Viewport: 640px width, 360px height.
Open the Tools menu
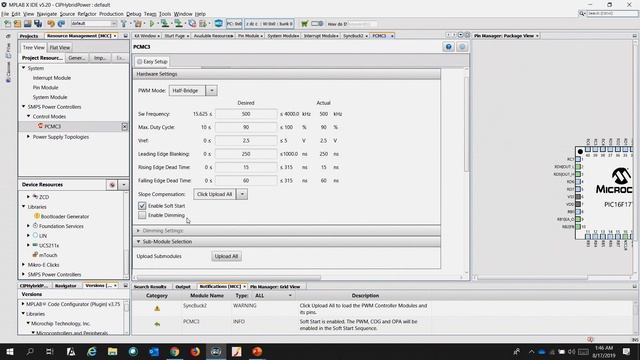point(165,14)
